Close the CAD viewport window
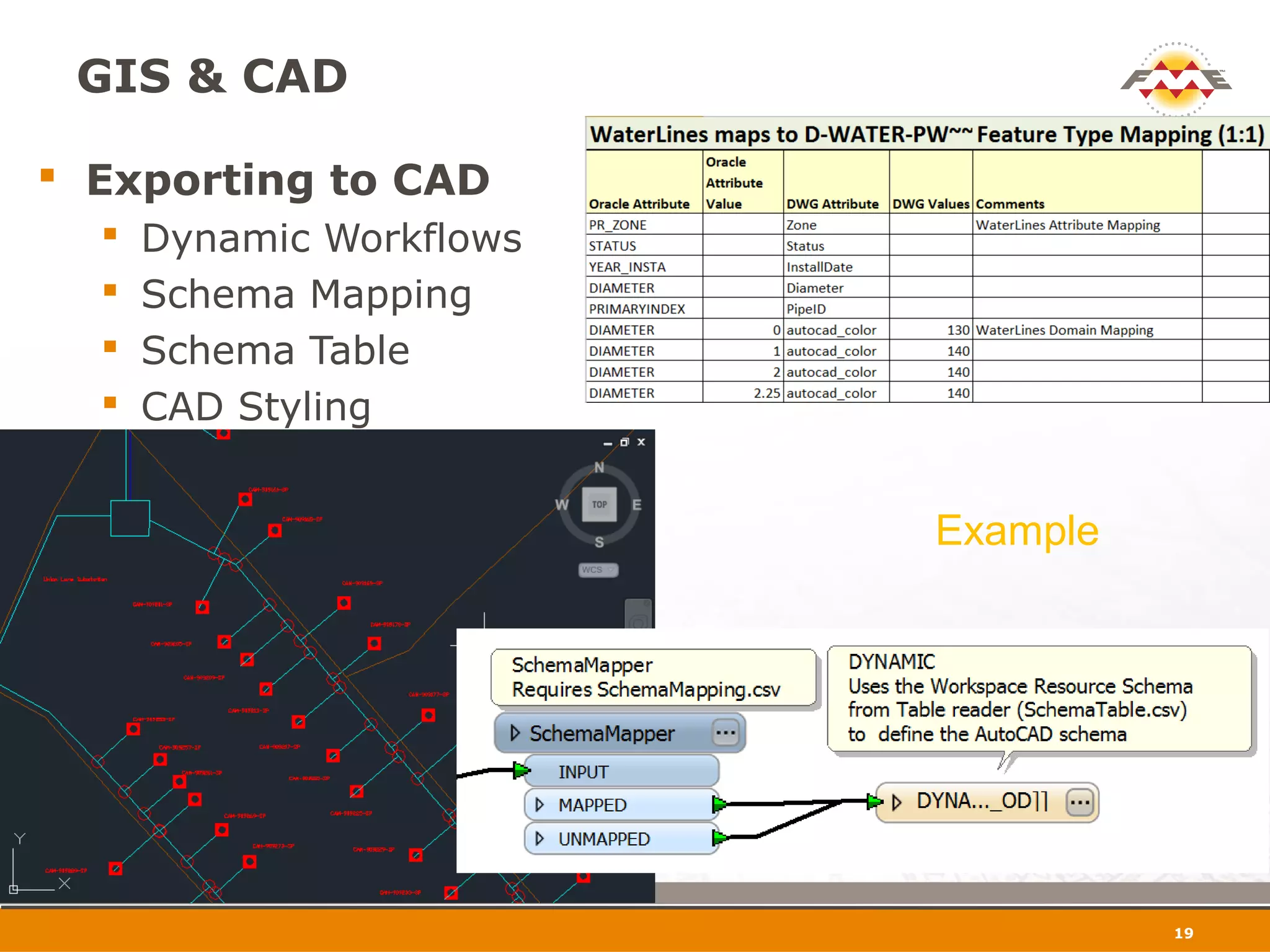This screenshot has width=1270, height=952. point(641,442)
